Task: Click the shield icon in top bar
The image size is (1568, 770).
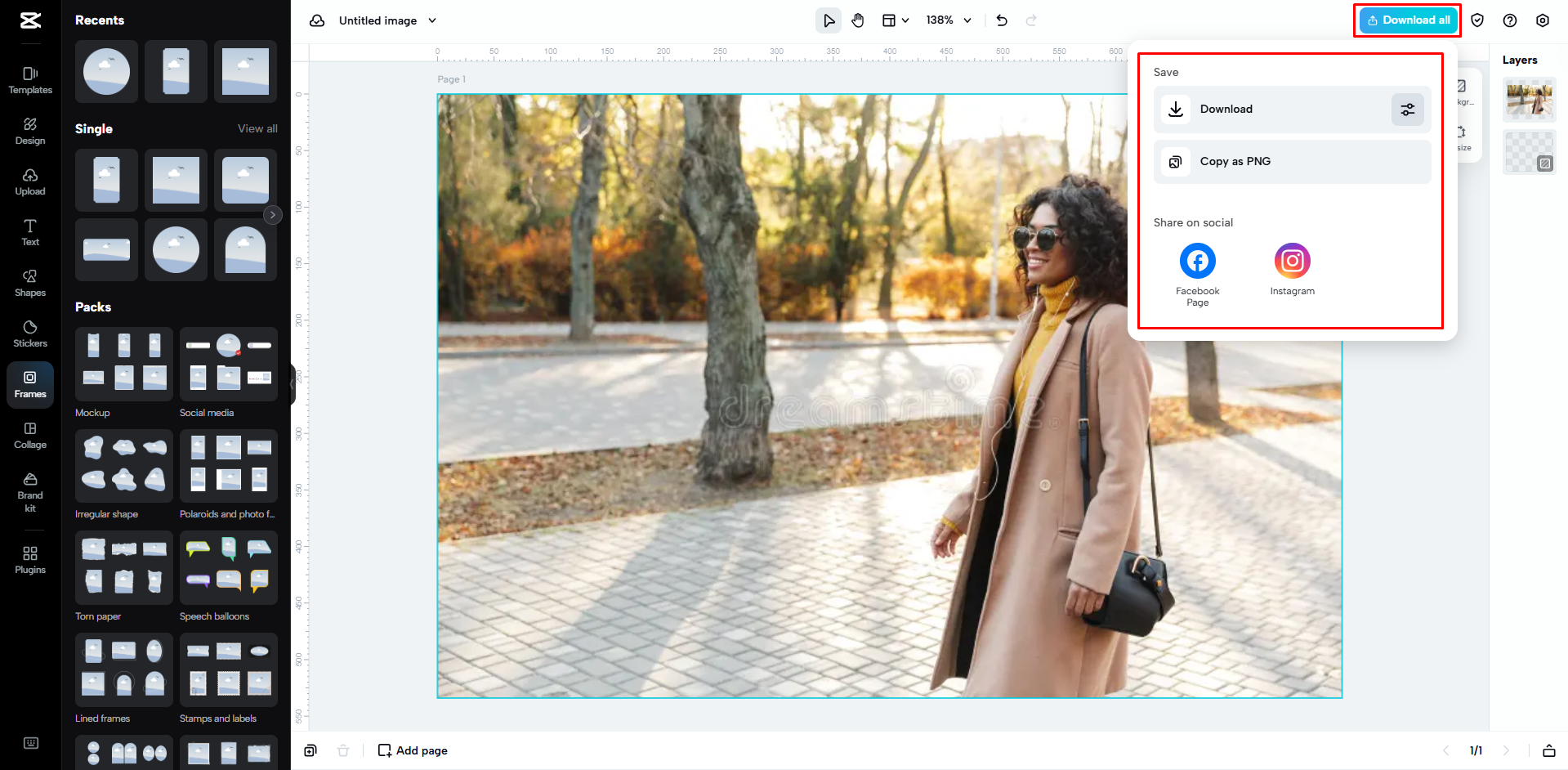Action: coord(1477,20)
